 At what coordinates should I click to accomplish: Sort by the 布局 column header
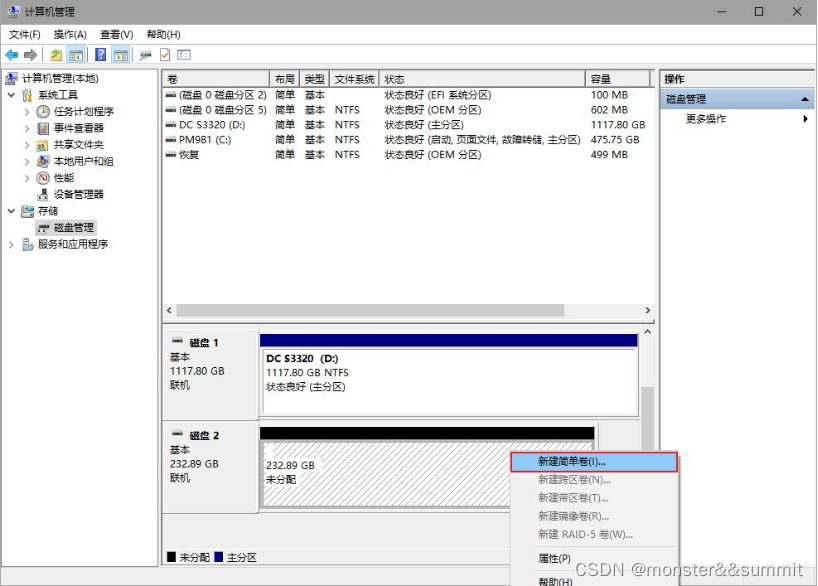point(284,79)
